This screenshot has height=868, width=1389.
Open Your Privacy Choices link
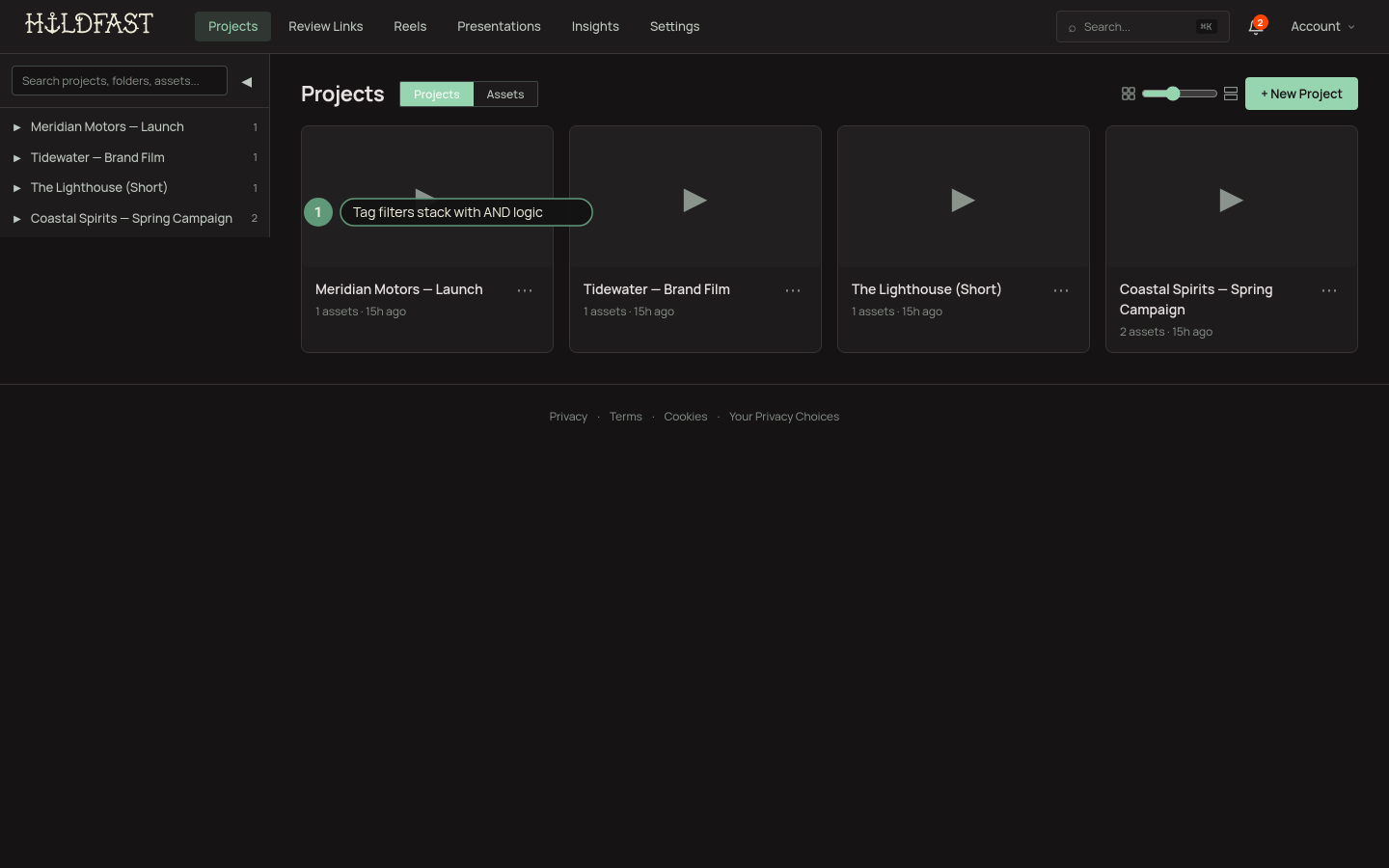pos(784,417)
